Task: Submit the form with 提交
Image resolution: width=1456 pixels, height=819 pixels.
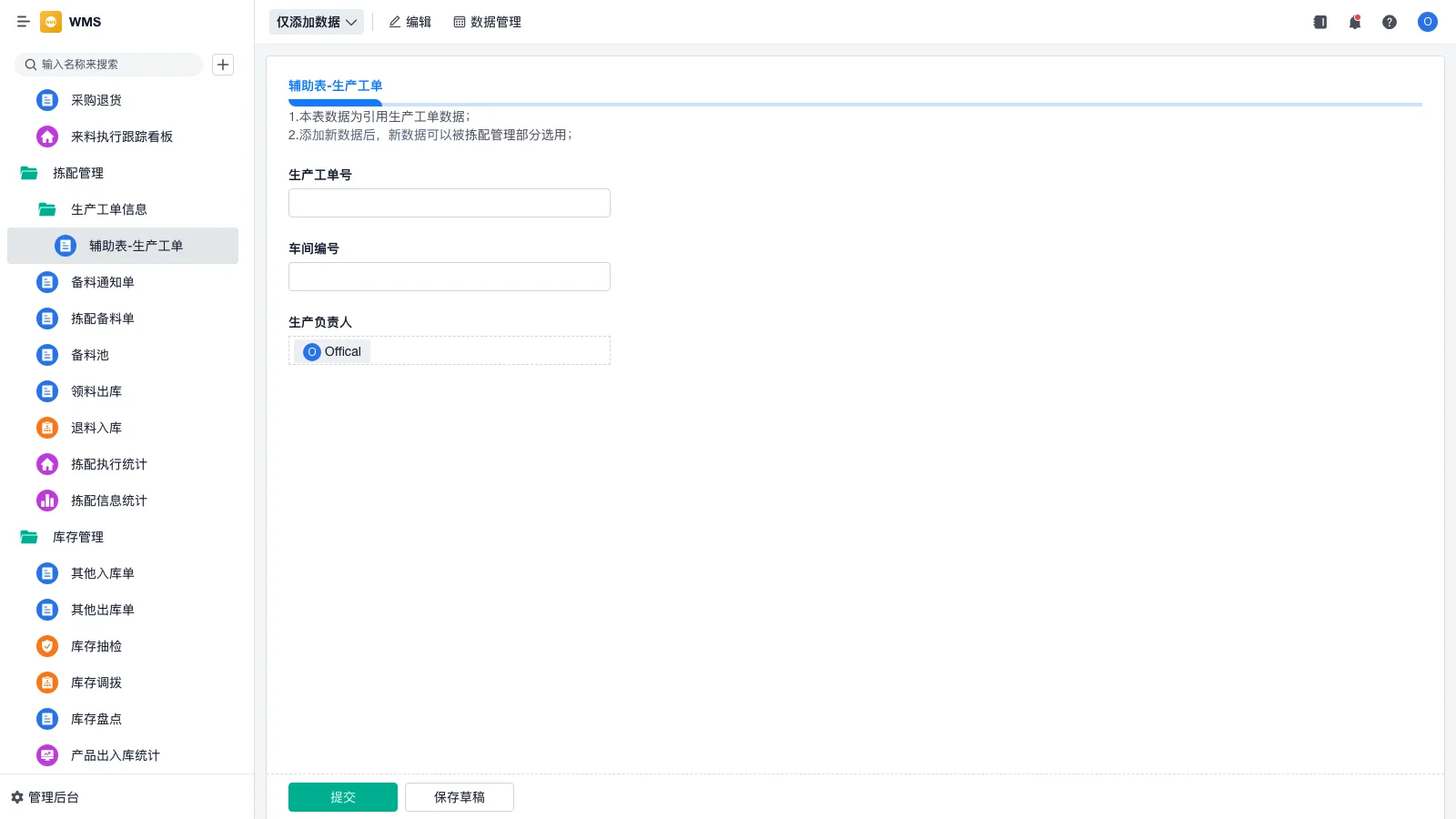Action: [343, 797]
